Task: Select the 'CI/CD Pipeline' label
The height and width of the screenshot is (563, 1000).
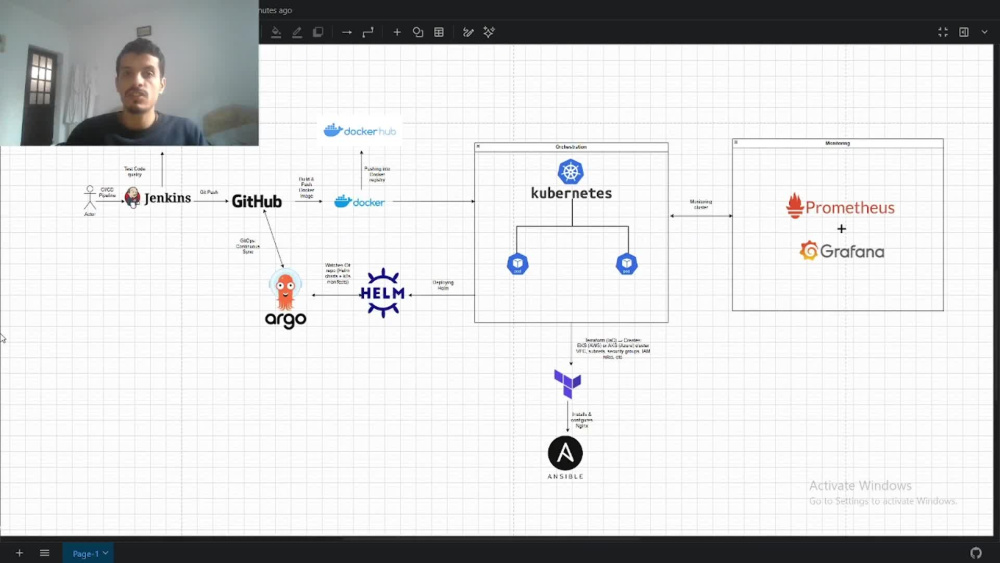Action: 107,192
